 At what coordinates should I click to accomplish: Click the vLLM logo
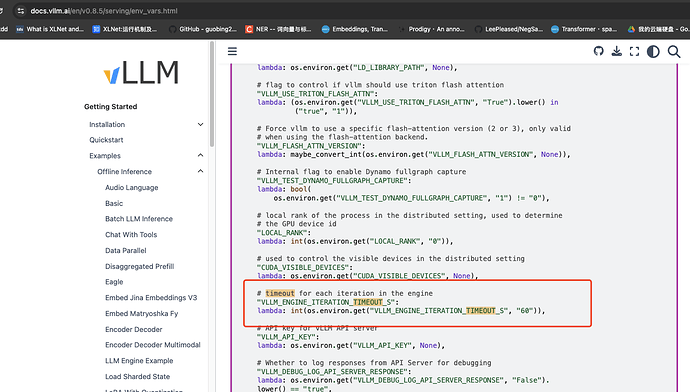141,72
